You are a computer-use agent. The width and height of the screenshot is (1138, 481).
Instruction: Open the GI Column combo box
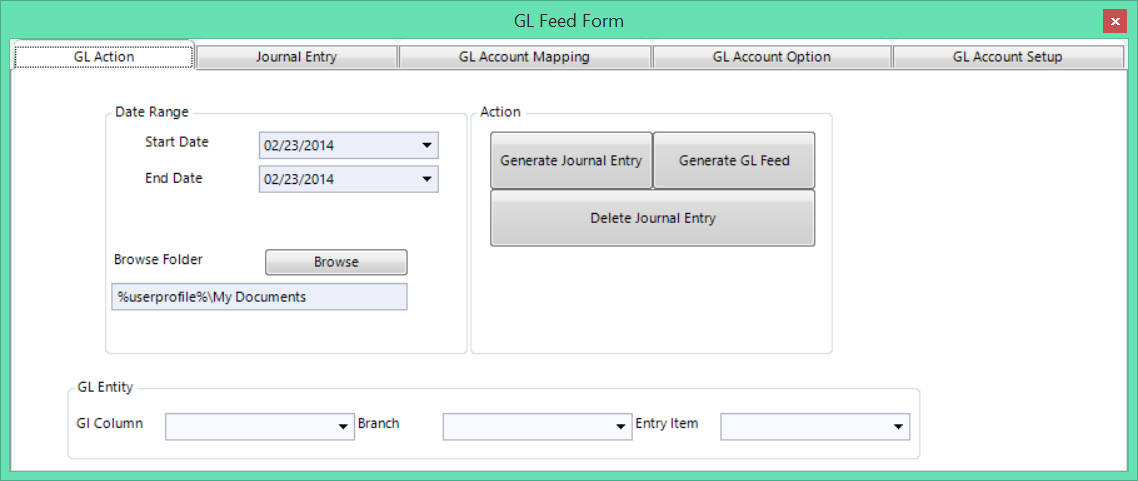tap(260, 427)
